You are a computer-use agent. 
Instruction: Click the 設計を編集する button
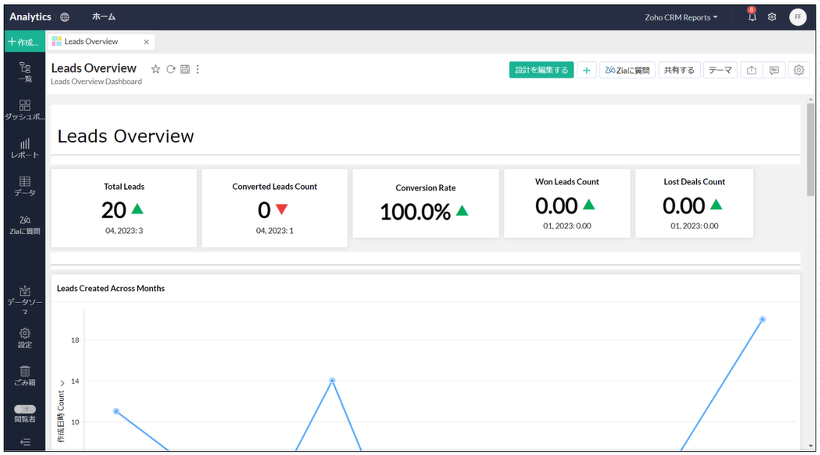pyautogui.click(x=541, y=70)
